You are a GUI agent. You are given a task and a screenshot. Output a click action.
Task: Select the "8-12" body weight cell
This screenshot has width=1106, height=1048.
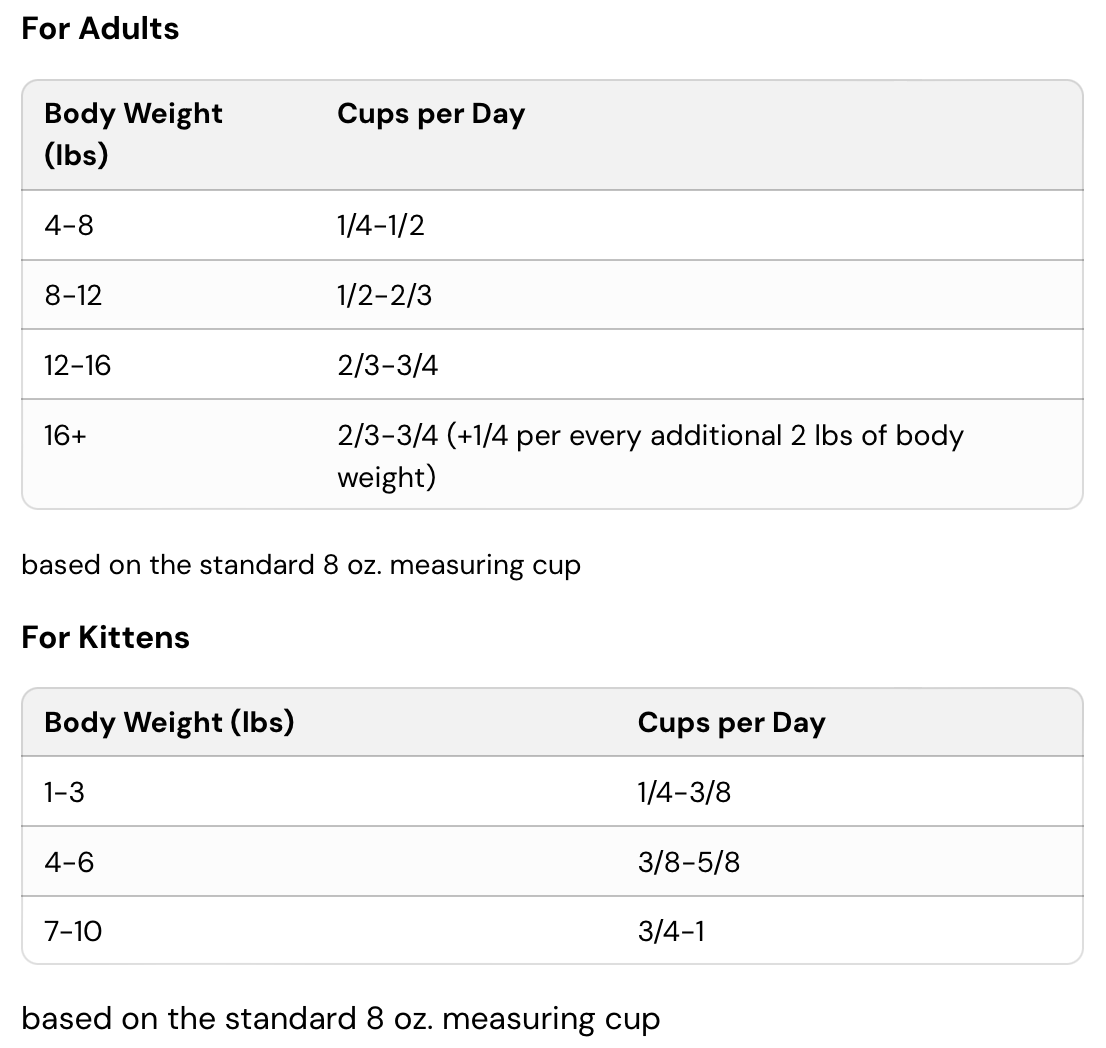73,295
